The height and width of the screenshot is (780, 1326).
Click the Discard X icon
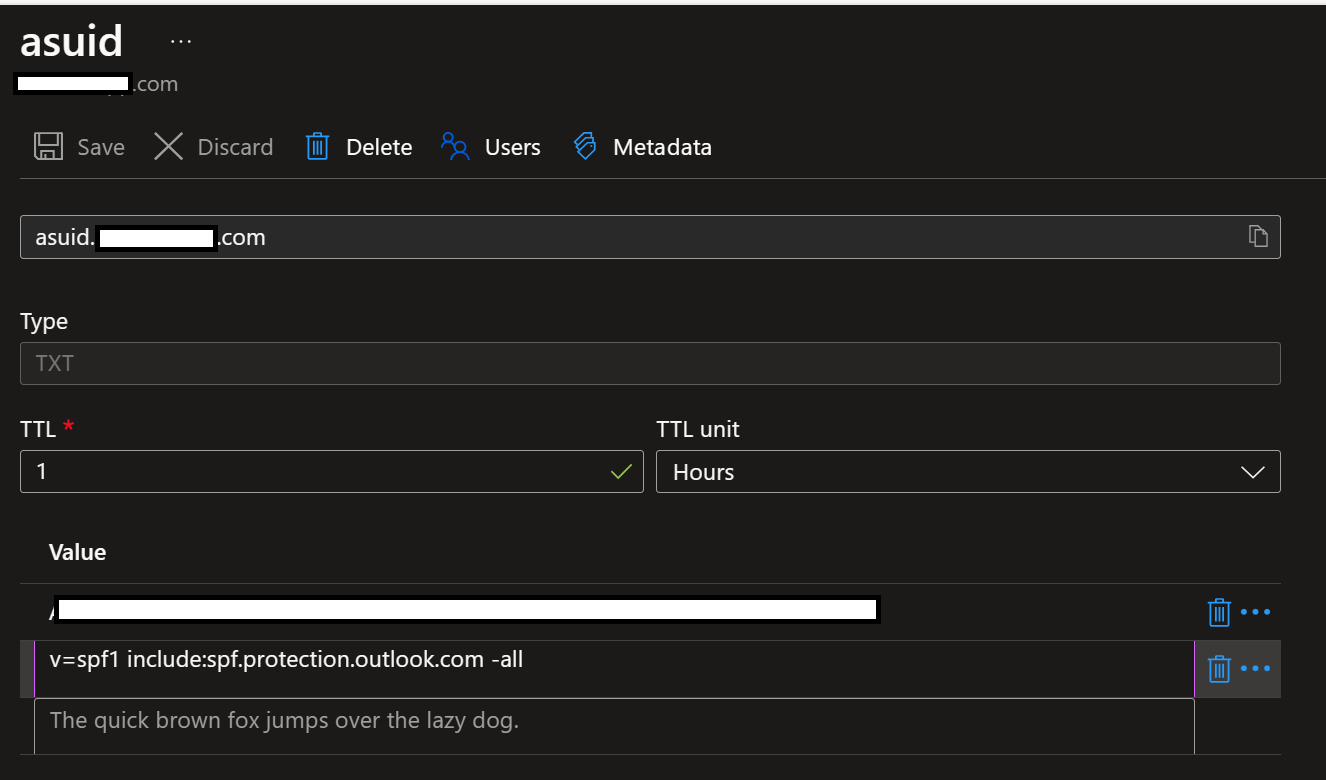pyautogui.click(x=170, y=146)
